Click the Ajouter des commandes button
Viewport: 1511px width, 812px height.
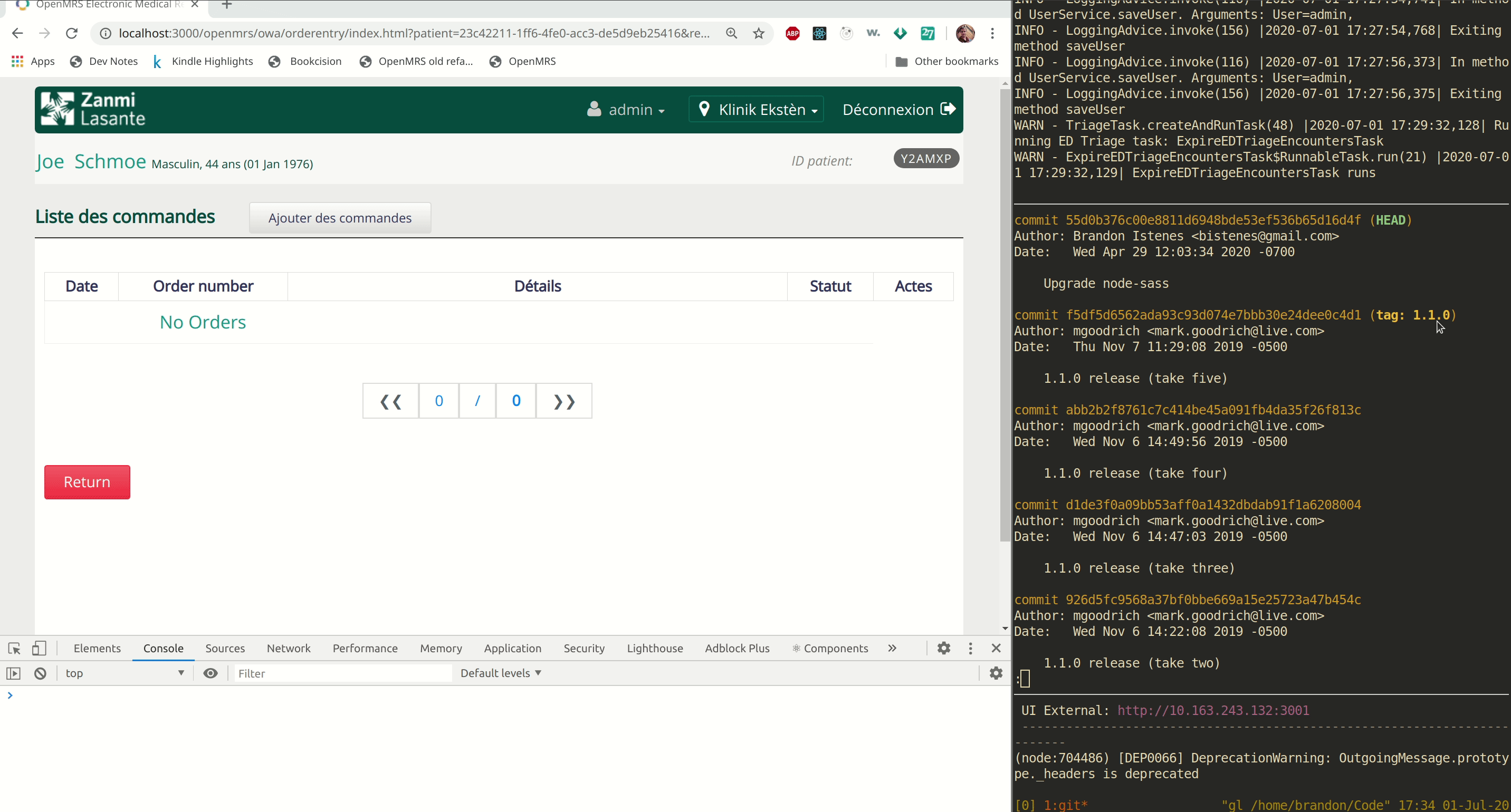[x=340, y=218]
